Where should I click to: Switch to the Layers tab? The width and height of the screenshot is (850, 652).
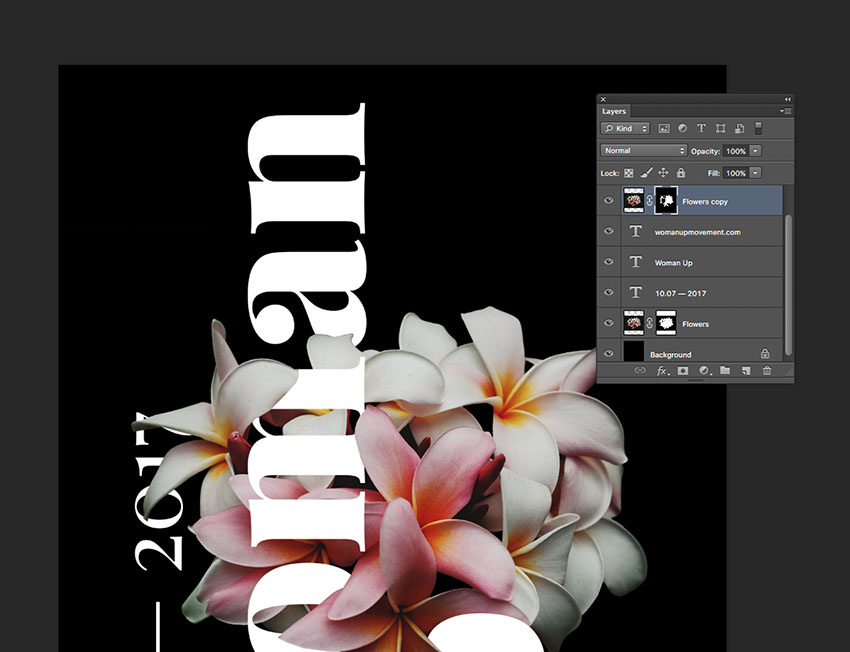click(614, 111)
